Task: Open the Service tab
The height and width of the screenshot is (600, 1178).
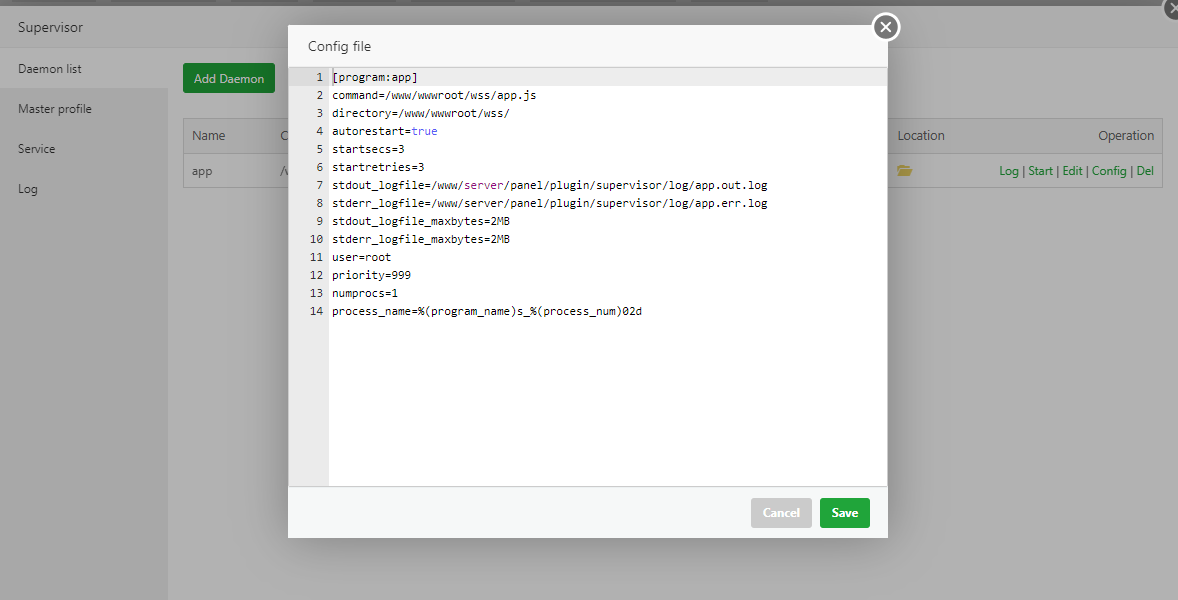Action: [84, 149]
